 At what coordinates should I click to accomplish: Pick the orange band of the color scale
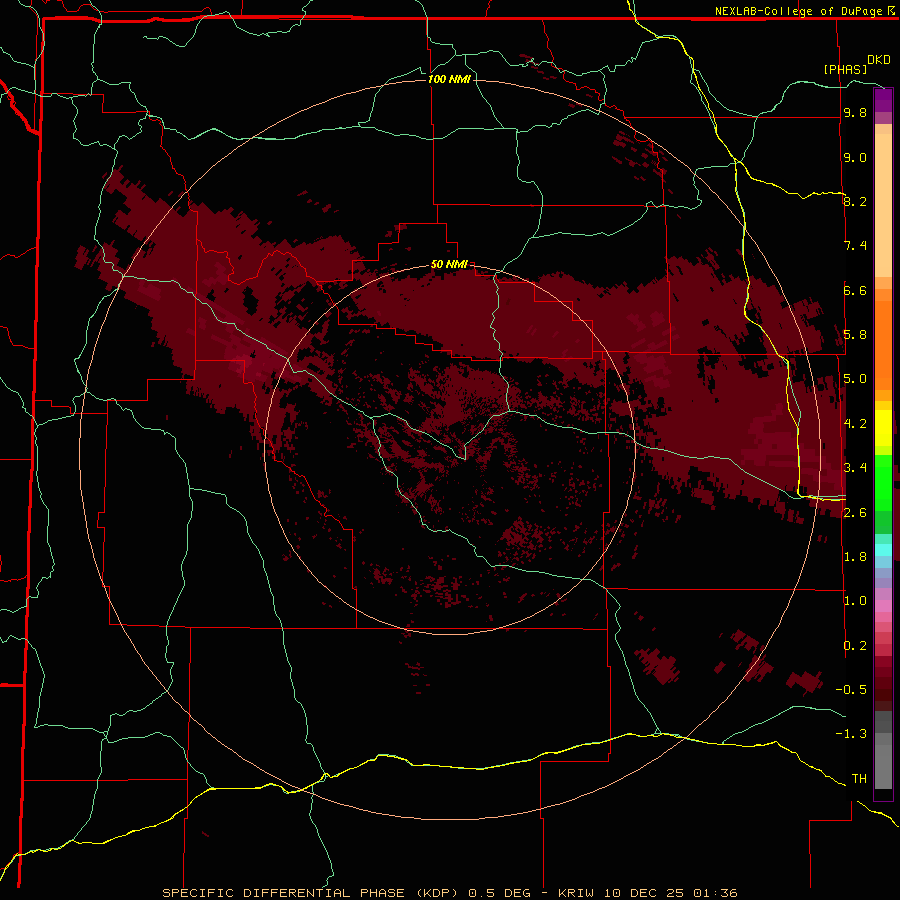coord(883,344)
